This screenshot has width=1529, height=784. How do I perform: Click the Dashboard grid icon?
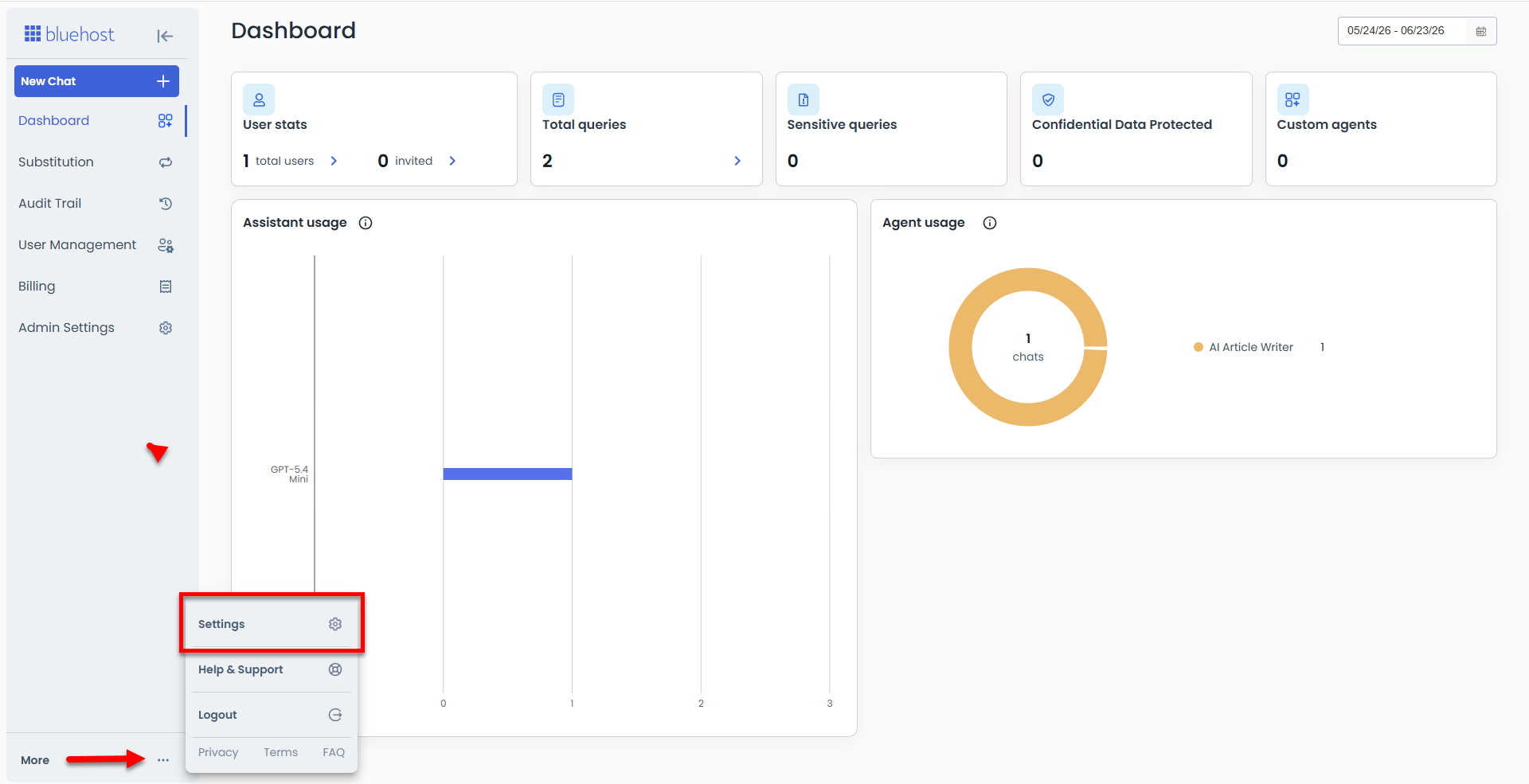[165, 121]
